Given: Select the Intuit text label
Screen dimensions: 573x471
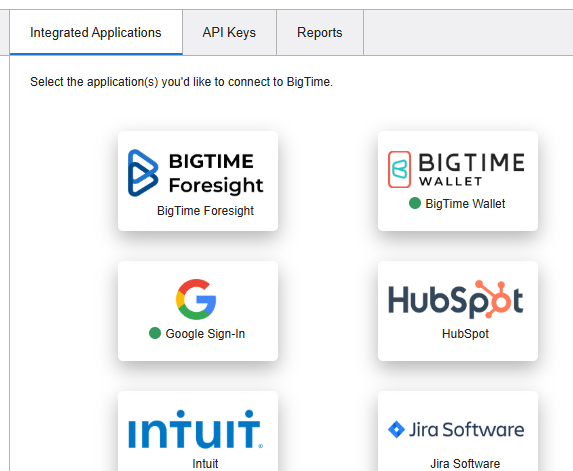Looking at the screenshot, I should point(205,464).
